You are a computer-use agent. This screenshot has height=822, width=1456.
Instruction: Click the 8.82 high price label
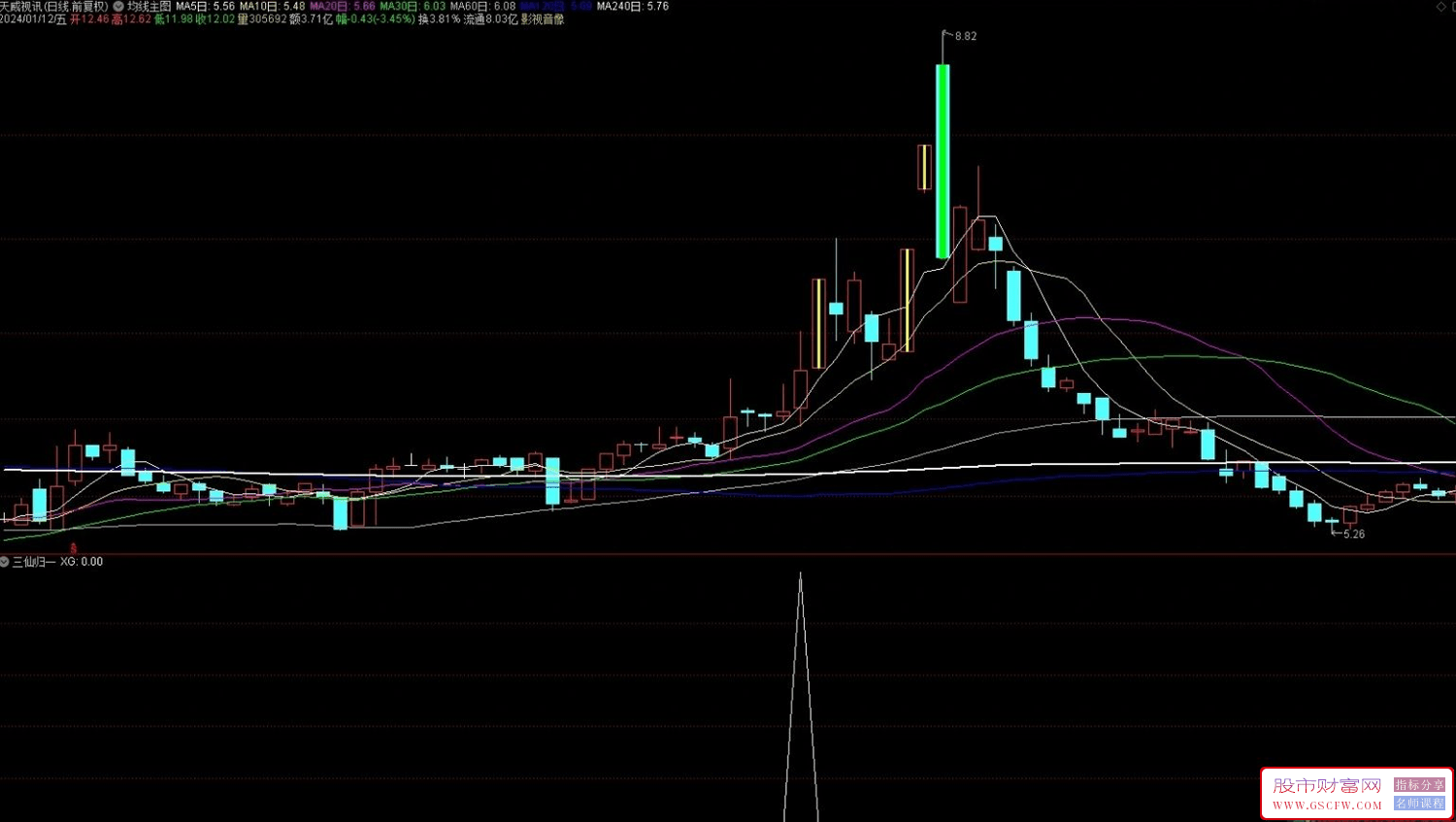click(966, 36)
